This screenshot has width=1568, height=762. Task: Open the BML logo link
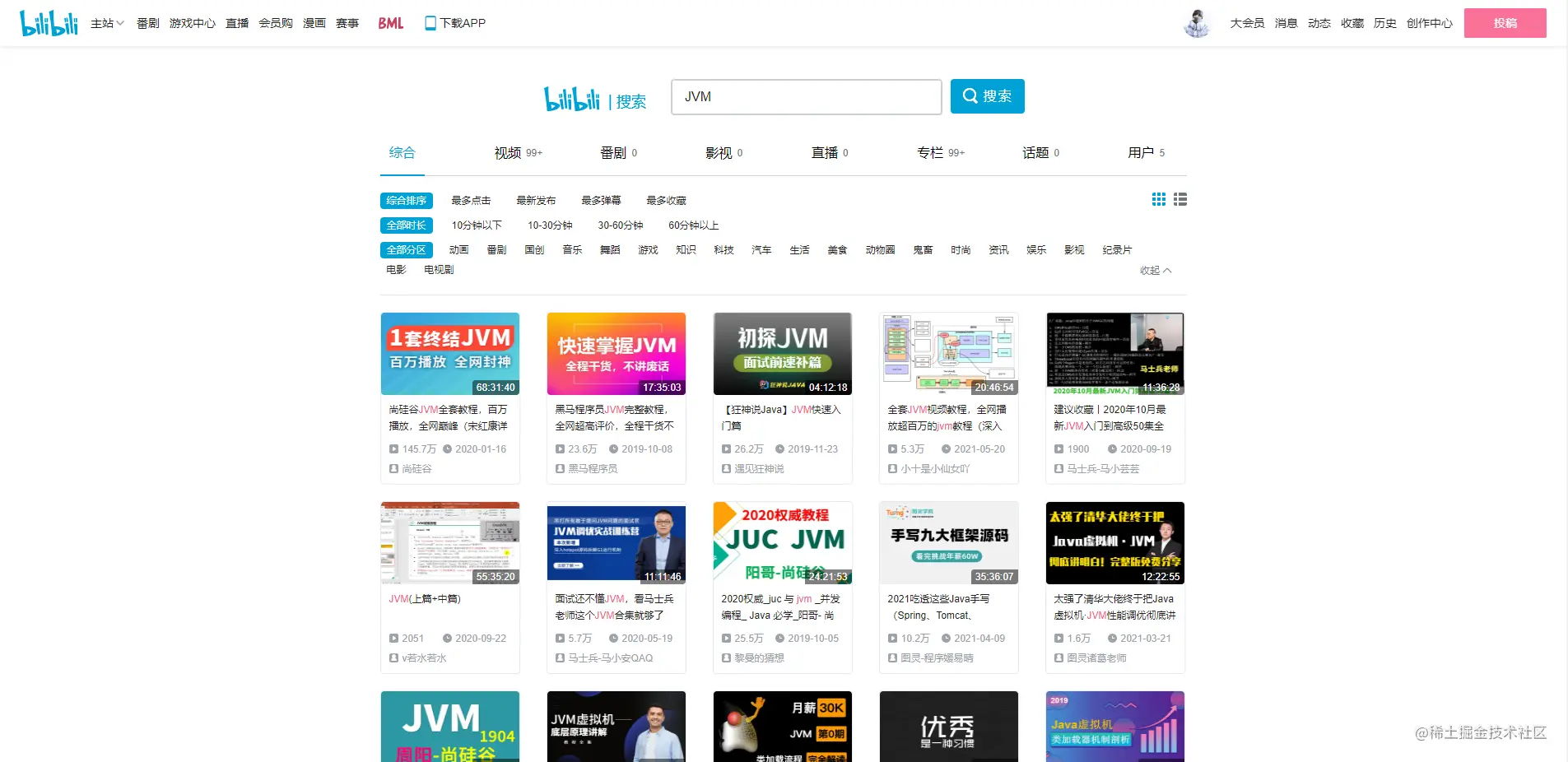[391, 23]
